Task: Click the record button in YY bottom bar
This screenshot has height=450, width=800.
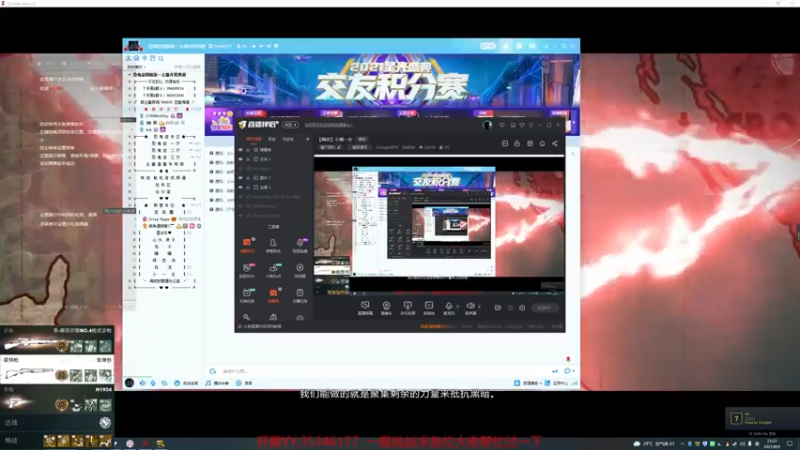Action: click(244, 383)
